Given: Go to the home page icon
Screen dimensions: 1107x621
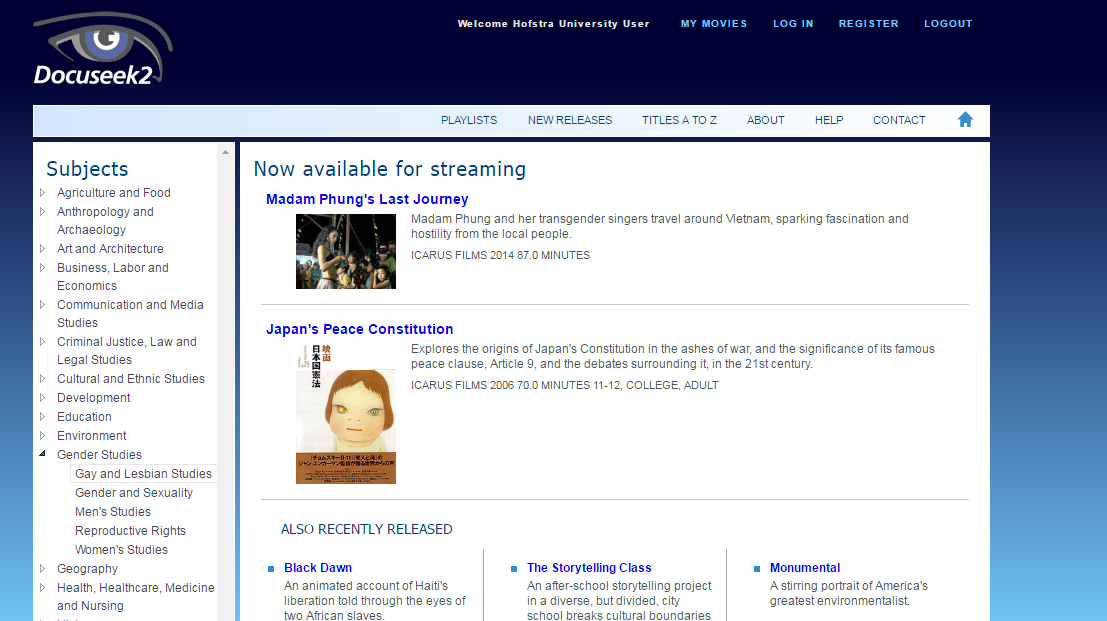Looking at the screenshot, I should (965, 120).
